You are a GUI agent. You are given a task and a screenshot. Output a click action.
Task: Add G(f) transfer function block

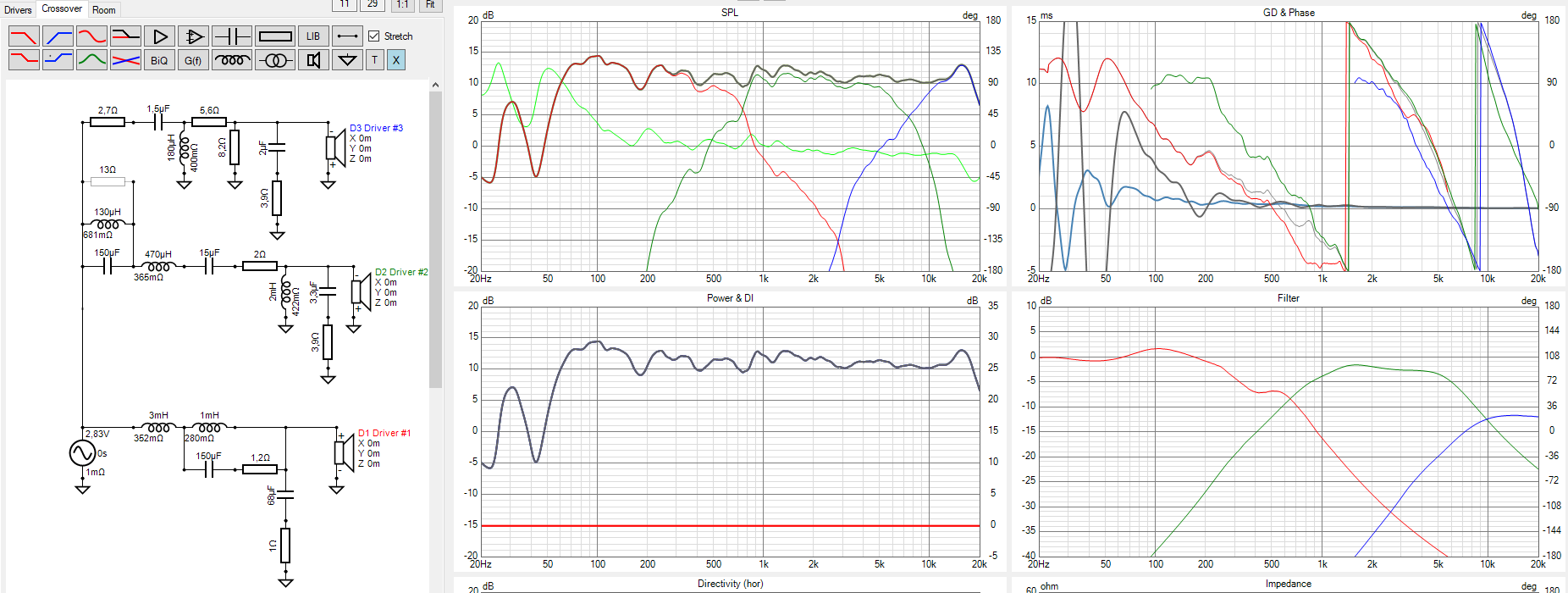click(193, 60)
